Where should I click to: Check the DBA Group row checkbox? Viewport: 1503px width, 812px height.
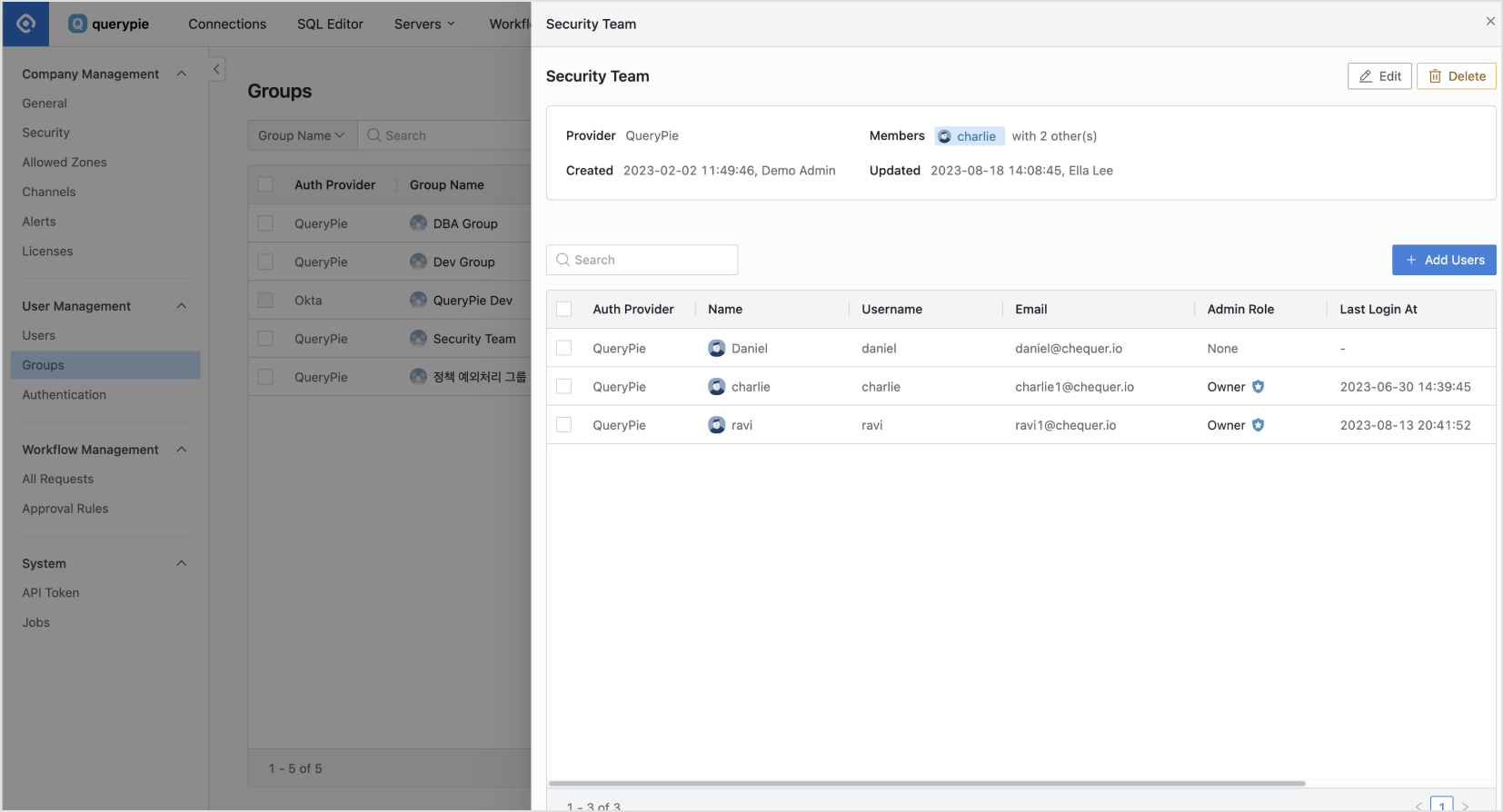(x=265, y=223)
